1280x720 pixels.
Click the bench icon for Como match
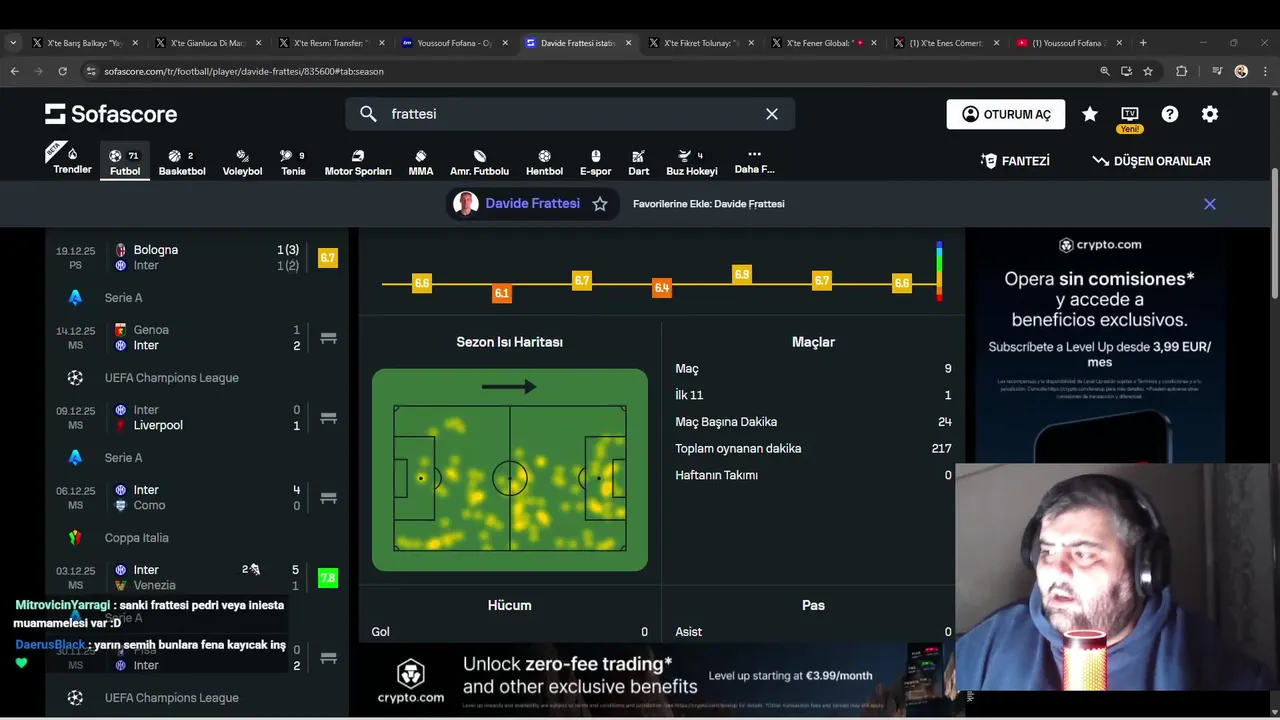pos(328,498)
